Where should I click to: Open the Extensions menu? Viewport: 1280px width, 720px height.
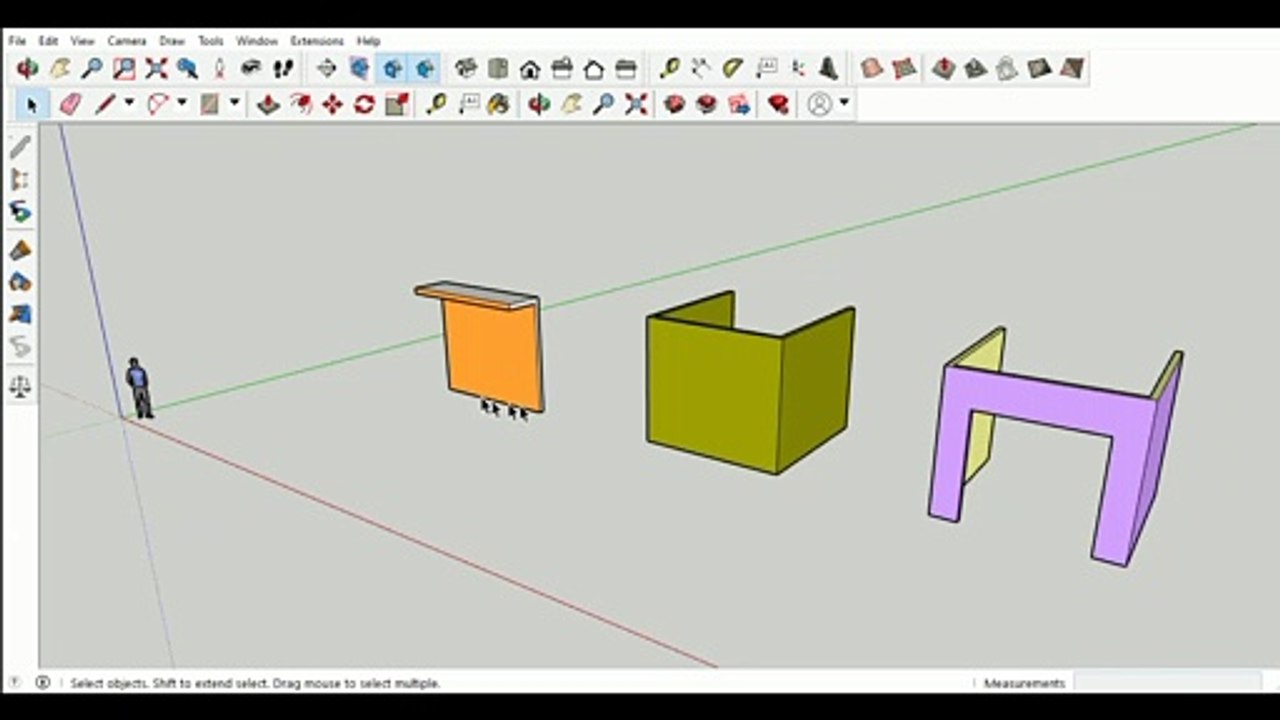[x=316, y=41]
